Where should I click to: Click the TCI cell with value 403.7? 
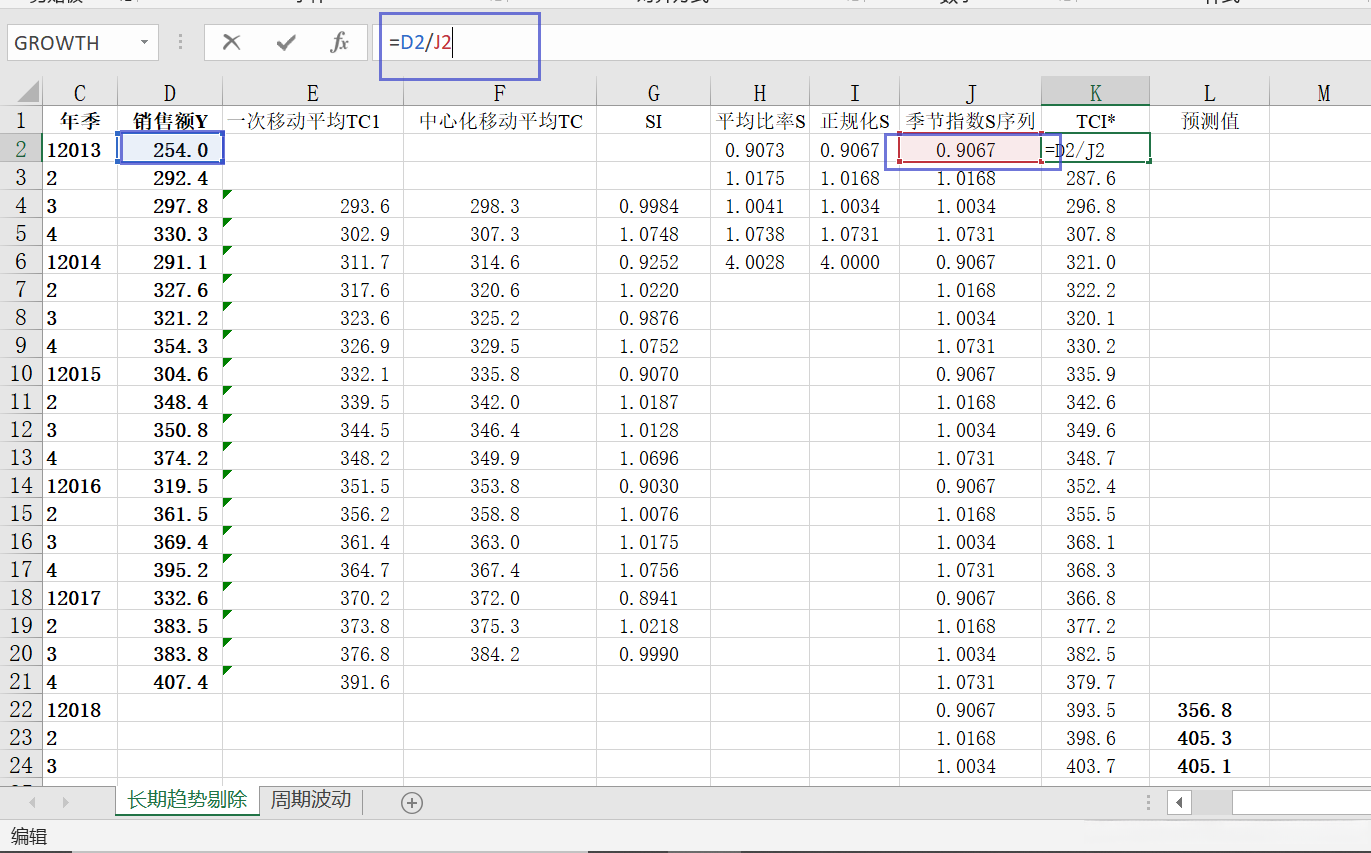(1096, 766)
